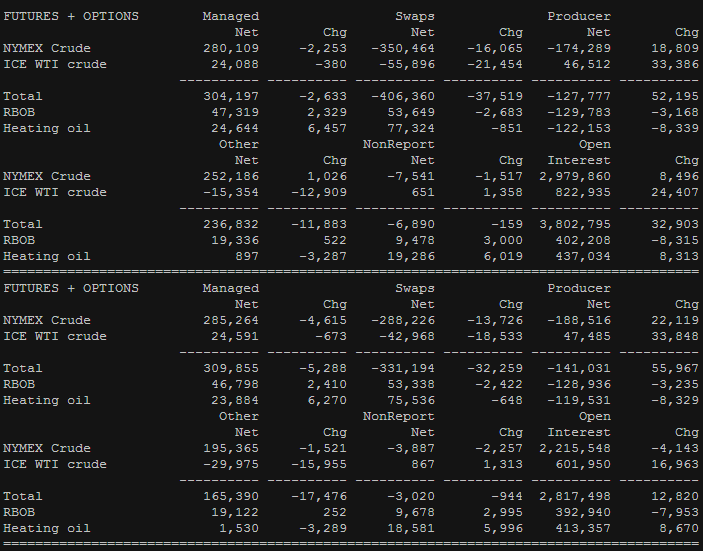Click the 309,855 Managed Total in second table
703x551 pixels.
(231, 369)
